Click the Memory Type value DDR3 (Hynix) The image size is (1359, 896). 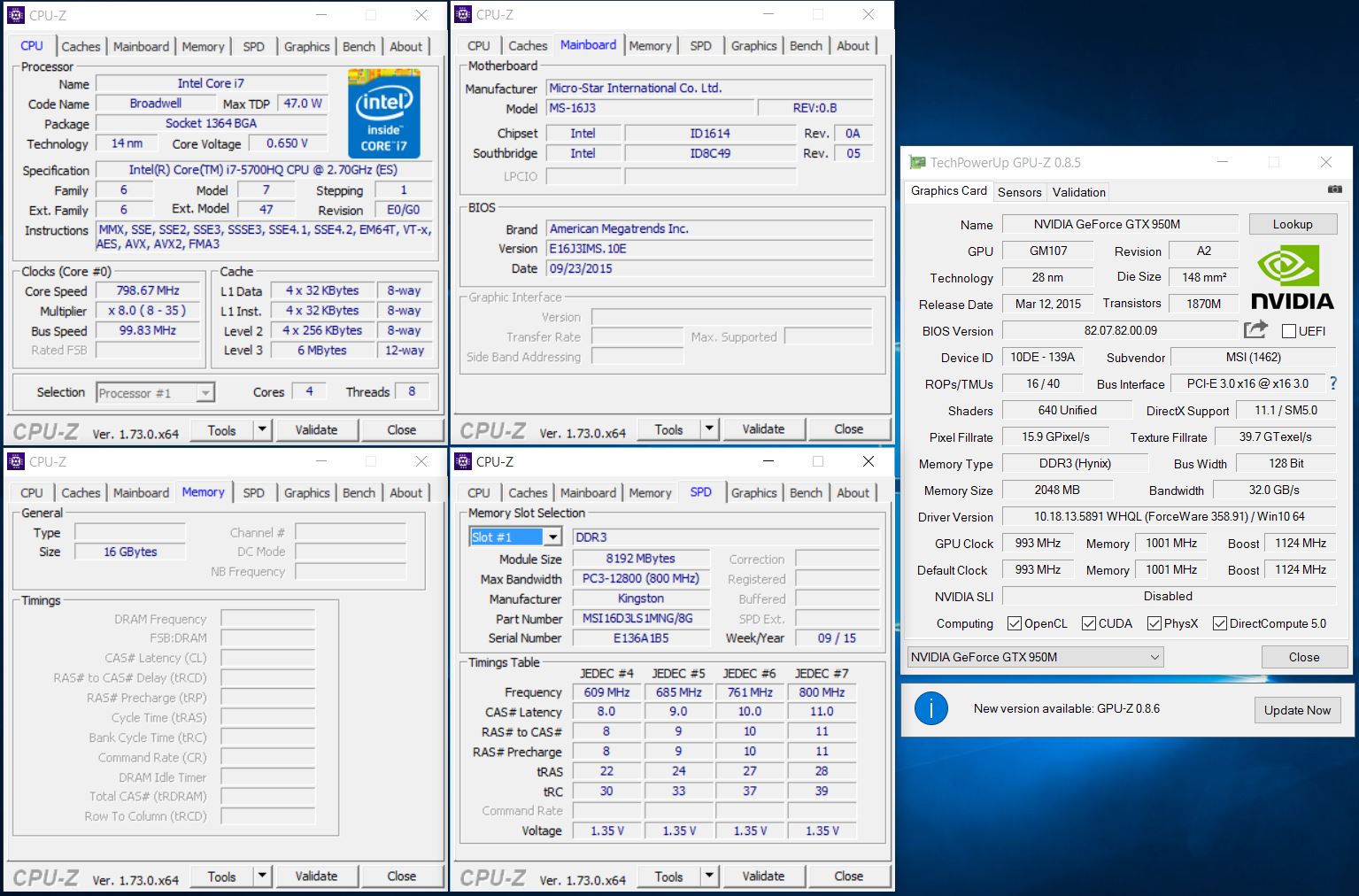1075,463
